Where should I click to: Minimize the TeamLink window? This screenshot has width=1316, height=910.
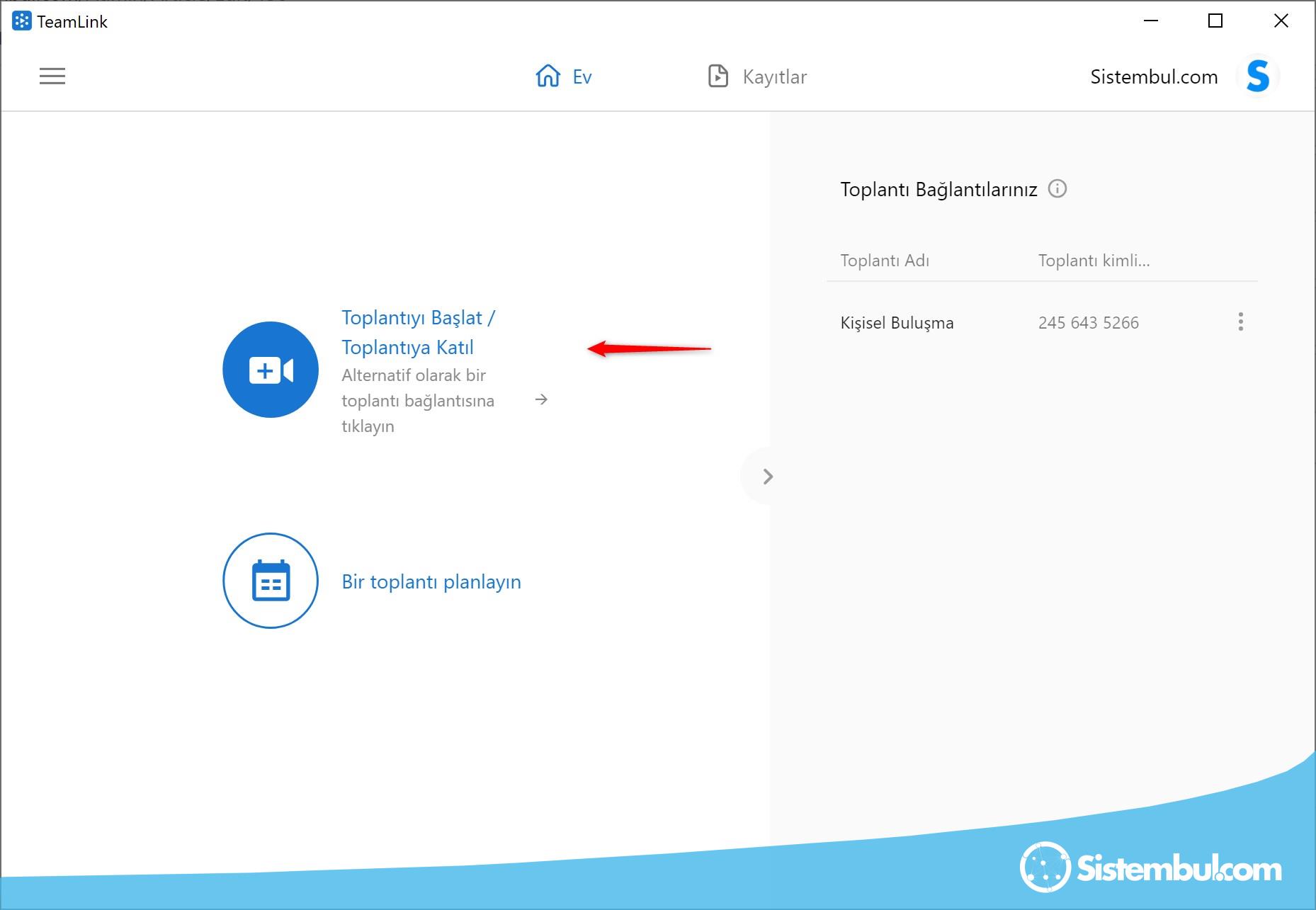pyautogui.click(x=1151, y=21)
